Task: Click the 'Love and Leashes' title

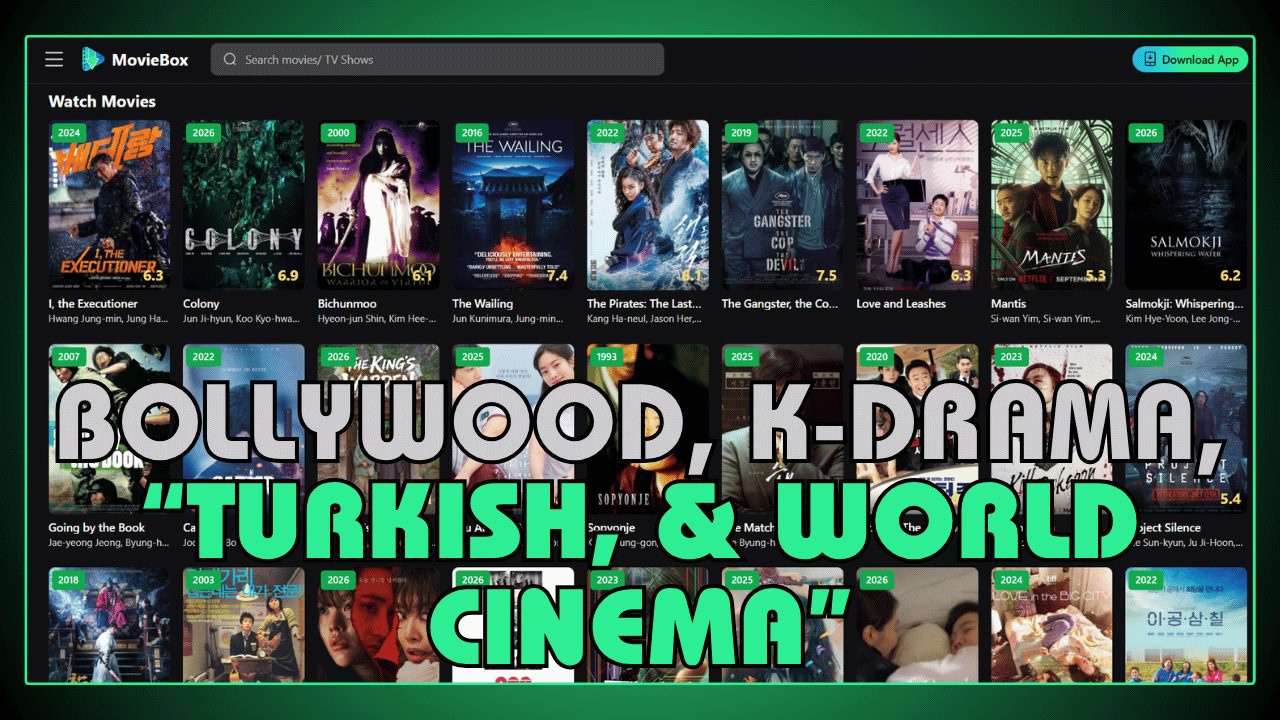Action: tap(903, 303)
